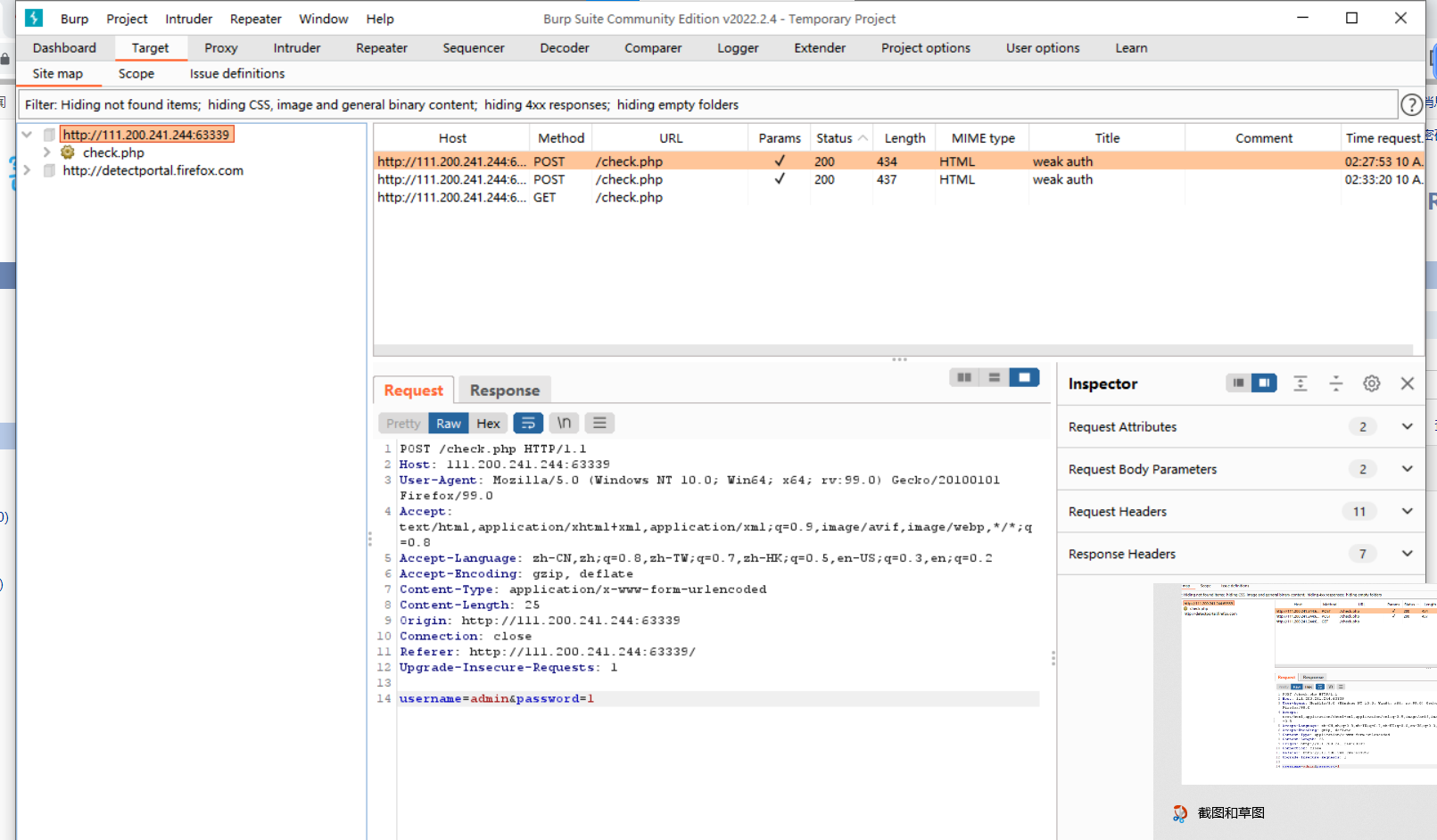This screenshot has height=840, width=1437.
Task: Click the username=admin&password=1 body line
Action: (497, 698)
